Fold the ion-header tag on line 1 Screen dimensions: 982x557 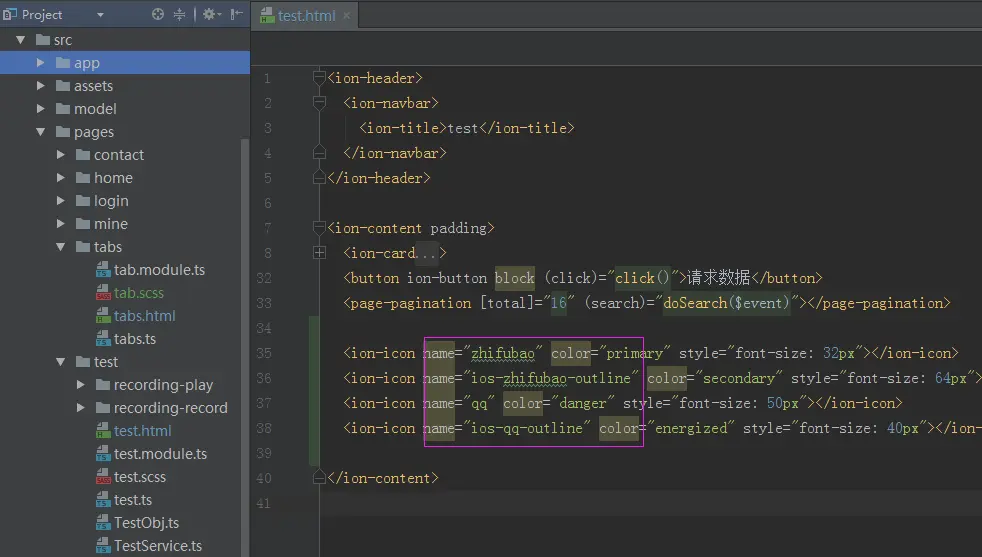tap(319, 78)
